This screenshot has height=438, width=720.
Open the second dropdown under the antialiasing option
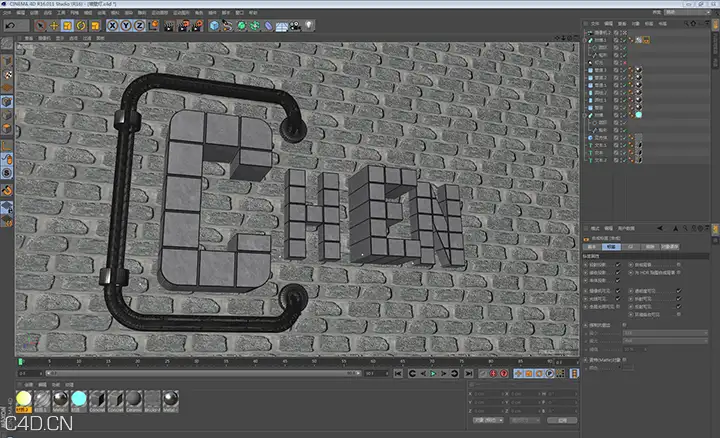point(665,341)
